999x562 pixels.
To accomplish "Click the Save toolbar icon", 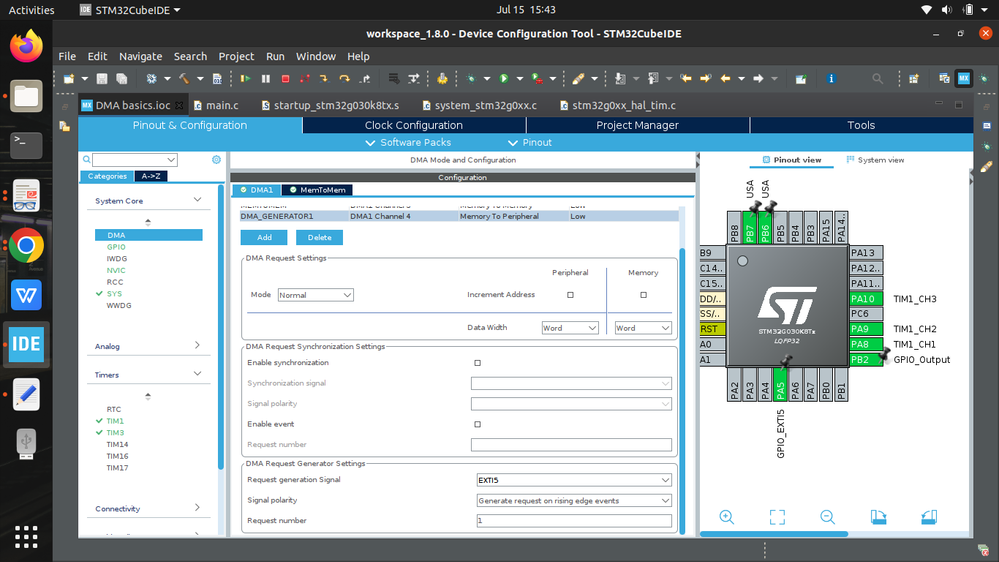I will tap(102, 78).
